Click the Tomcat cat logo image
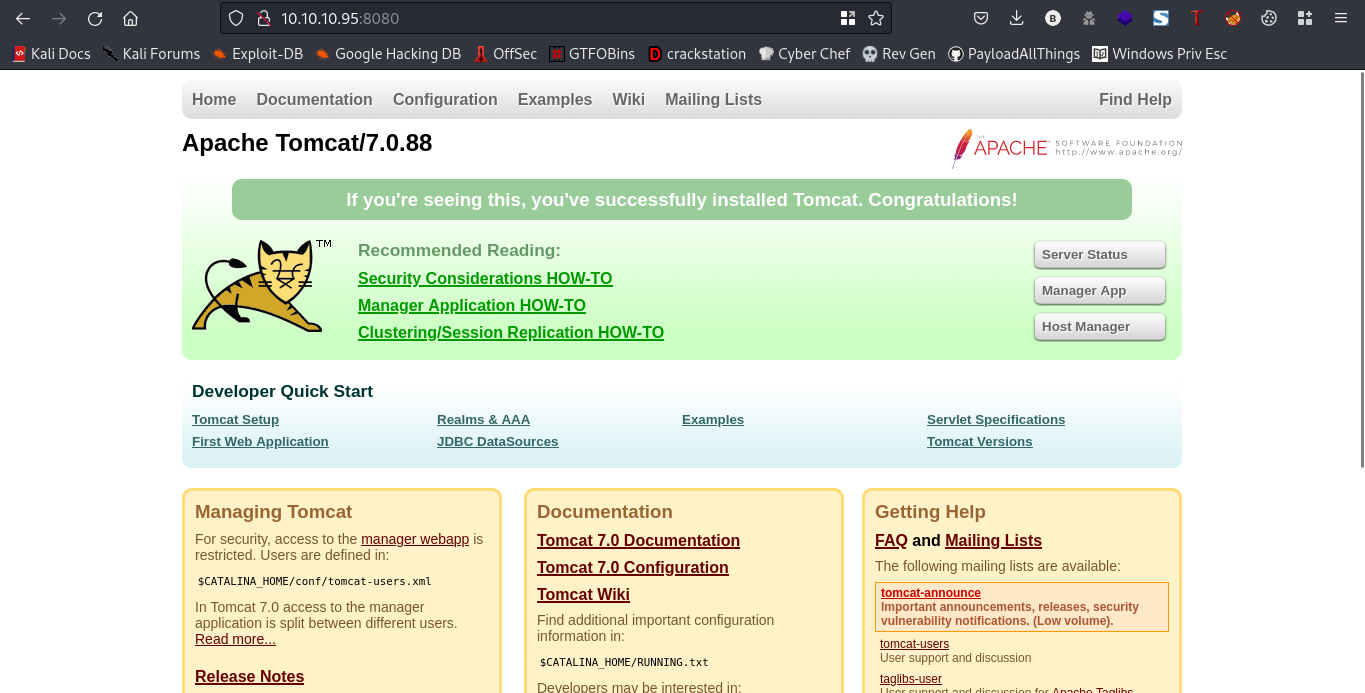 coord(261,286)
